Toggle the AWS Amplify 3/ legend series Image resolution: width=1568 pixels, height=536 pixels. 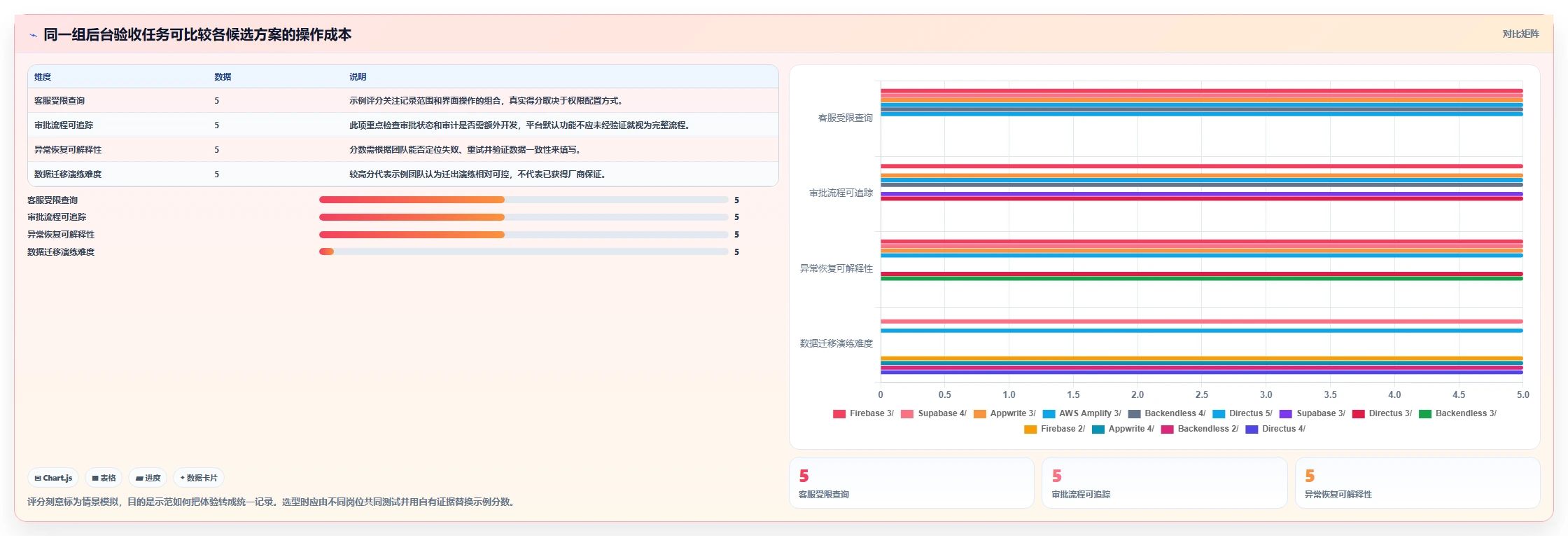(x=1081, y=413)
